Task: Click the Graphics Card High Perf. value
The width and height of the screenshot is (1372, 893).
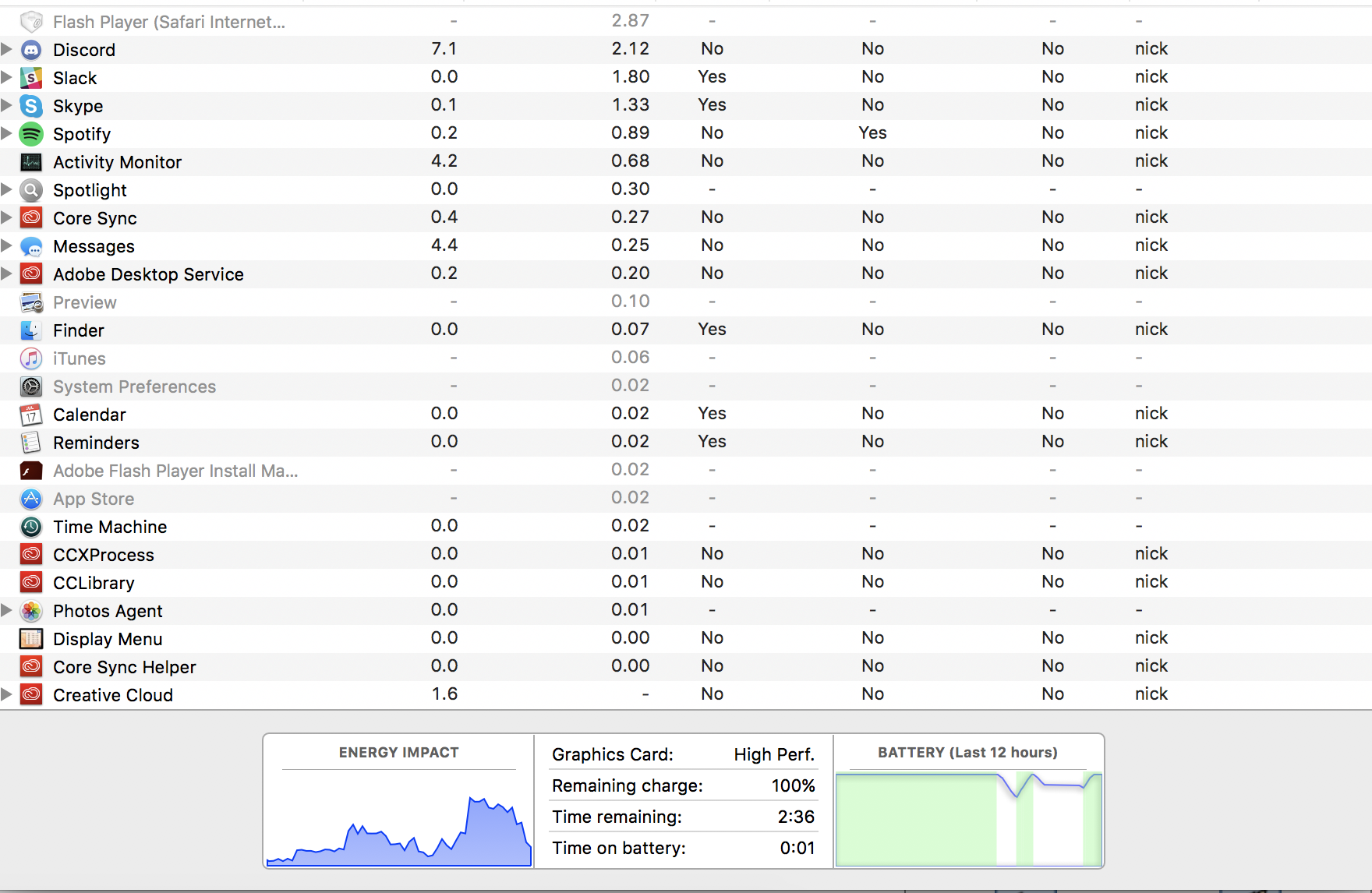Action: (x=774, y=754)
